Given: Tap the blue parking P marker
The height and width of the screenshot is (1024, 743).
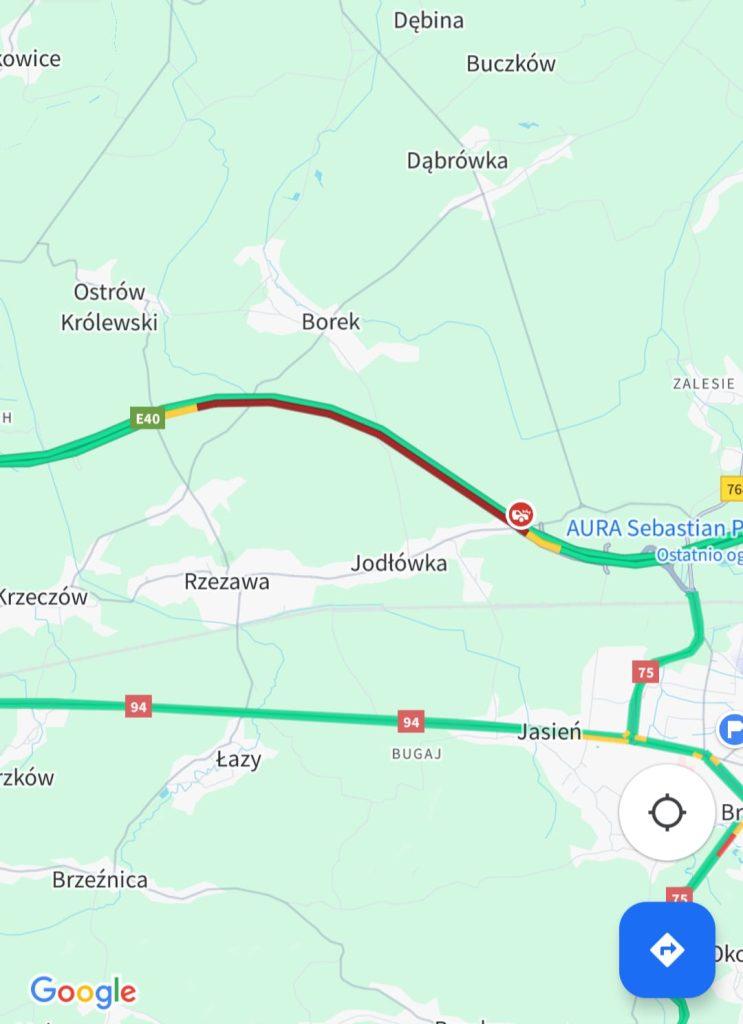Looking at the screenshot, I should pos(731,729).
